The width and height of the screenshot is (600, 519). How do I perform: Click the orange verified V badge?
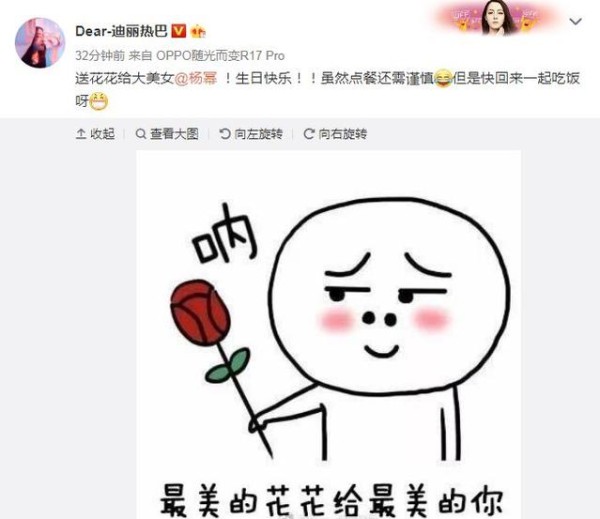(178, 31)
